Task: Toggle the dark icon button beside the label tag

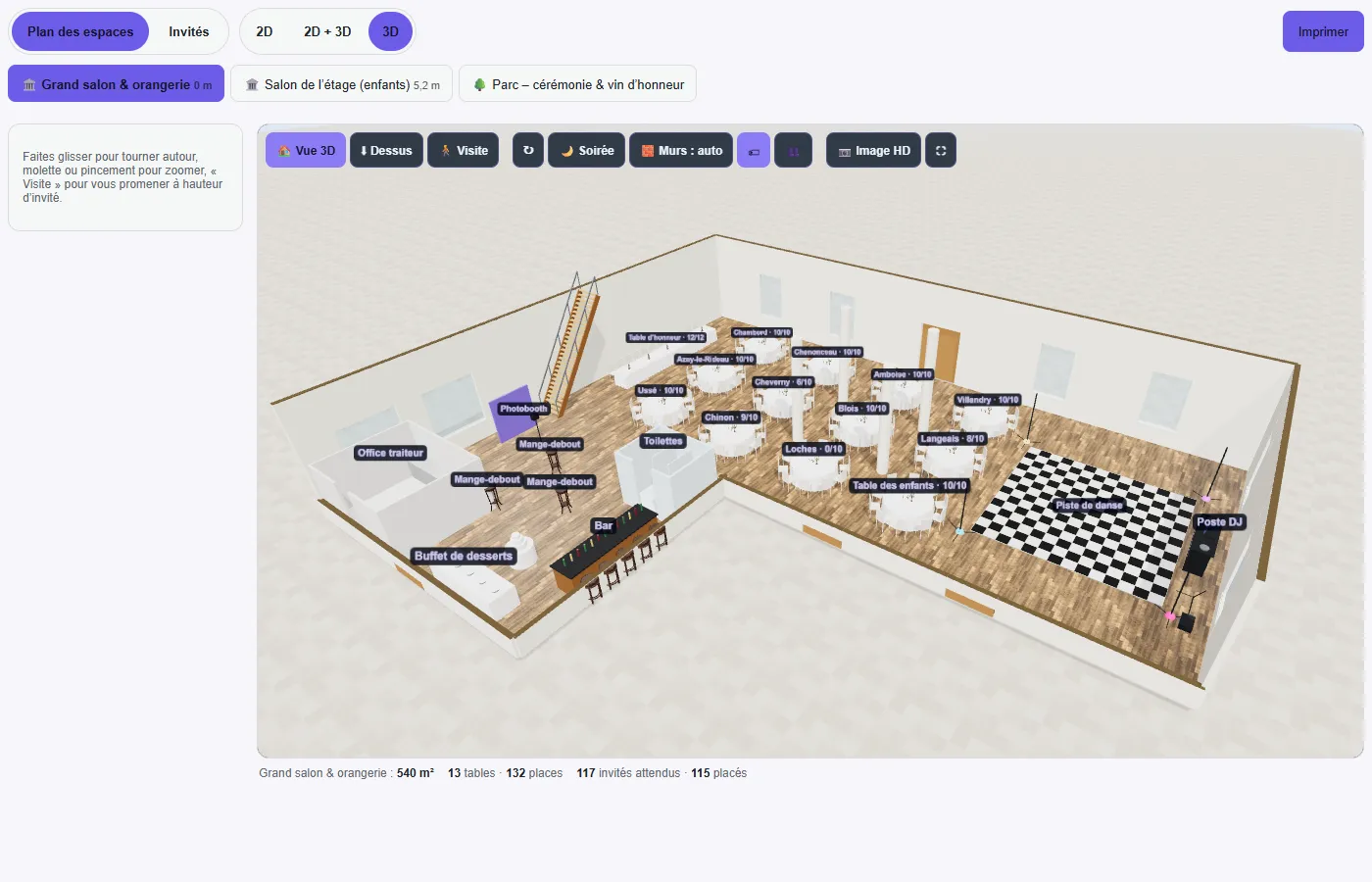Action: (794, 150)
